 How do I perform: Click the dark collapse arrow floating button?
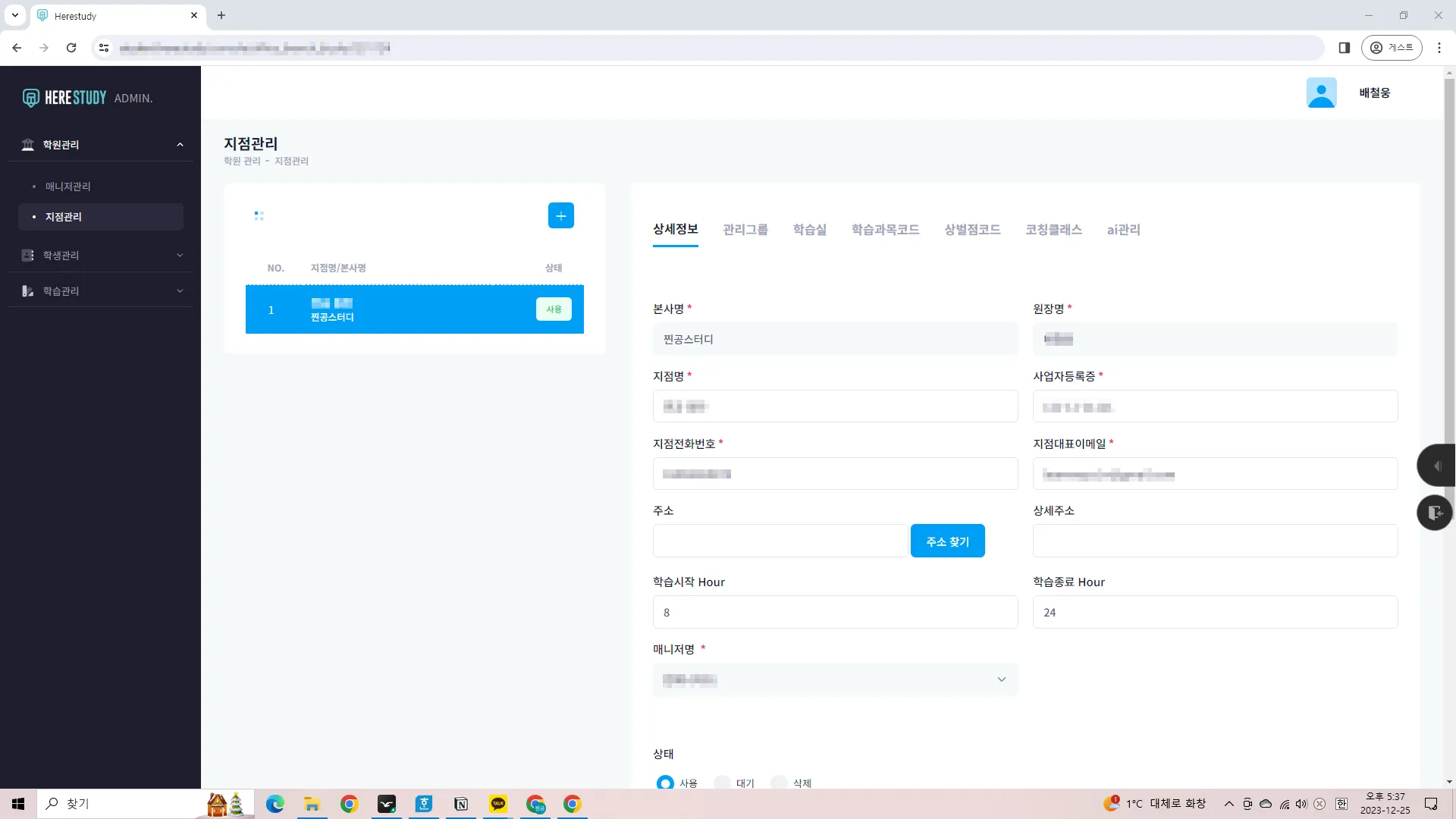(x=1436, y=466)
